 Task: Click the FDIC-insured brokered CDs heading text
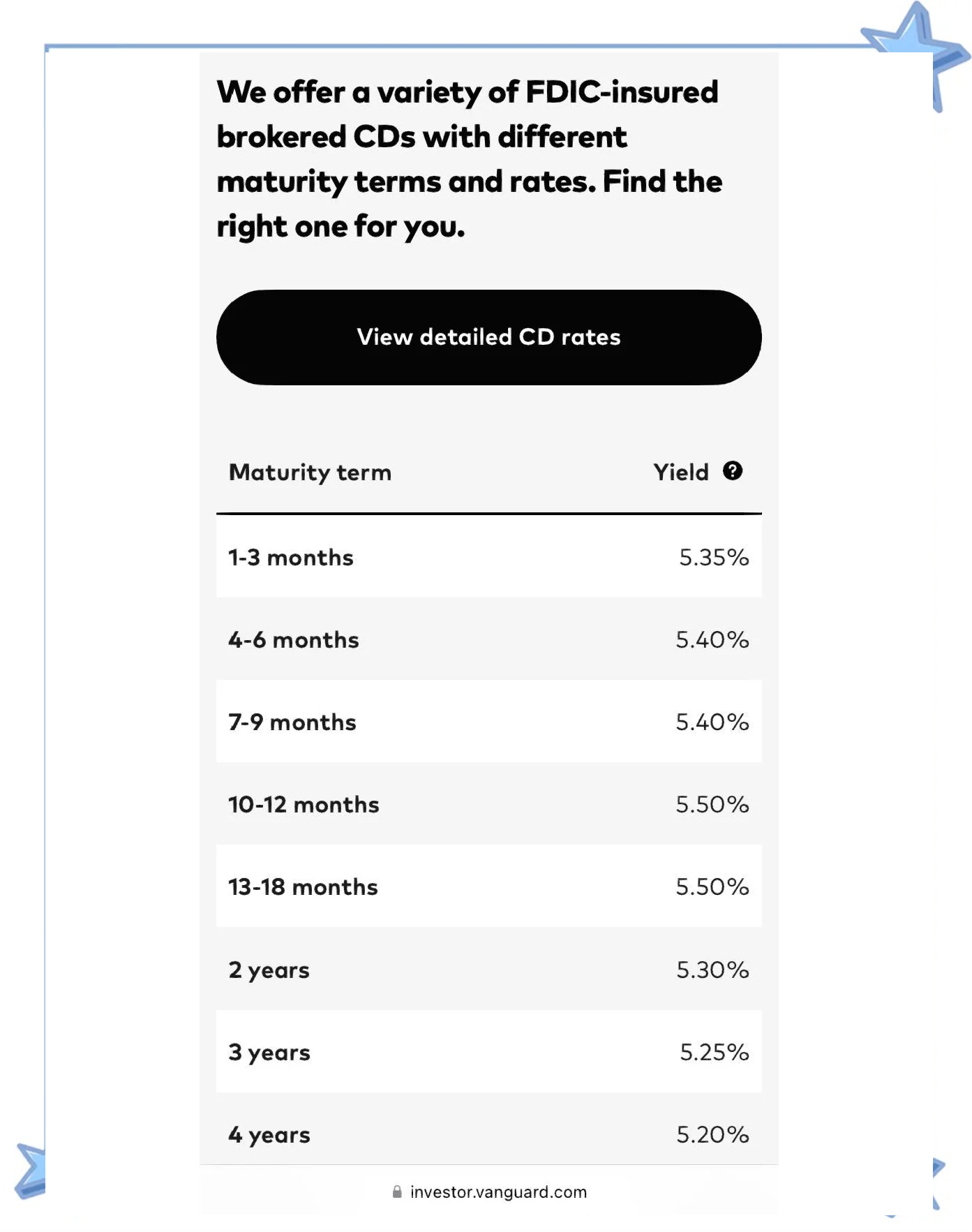[468, 159]
